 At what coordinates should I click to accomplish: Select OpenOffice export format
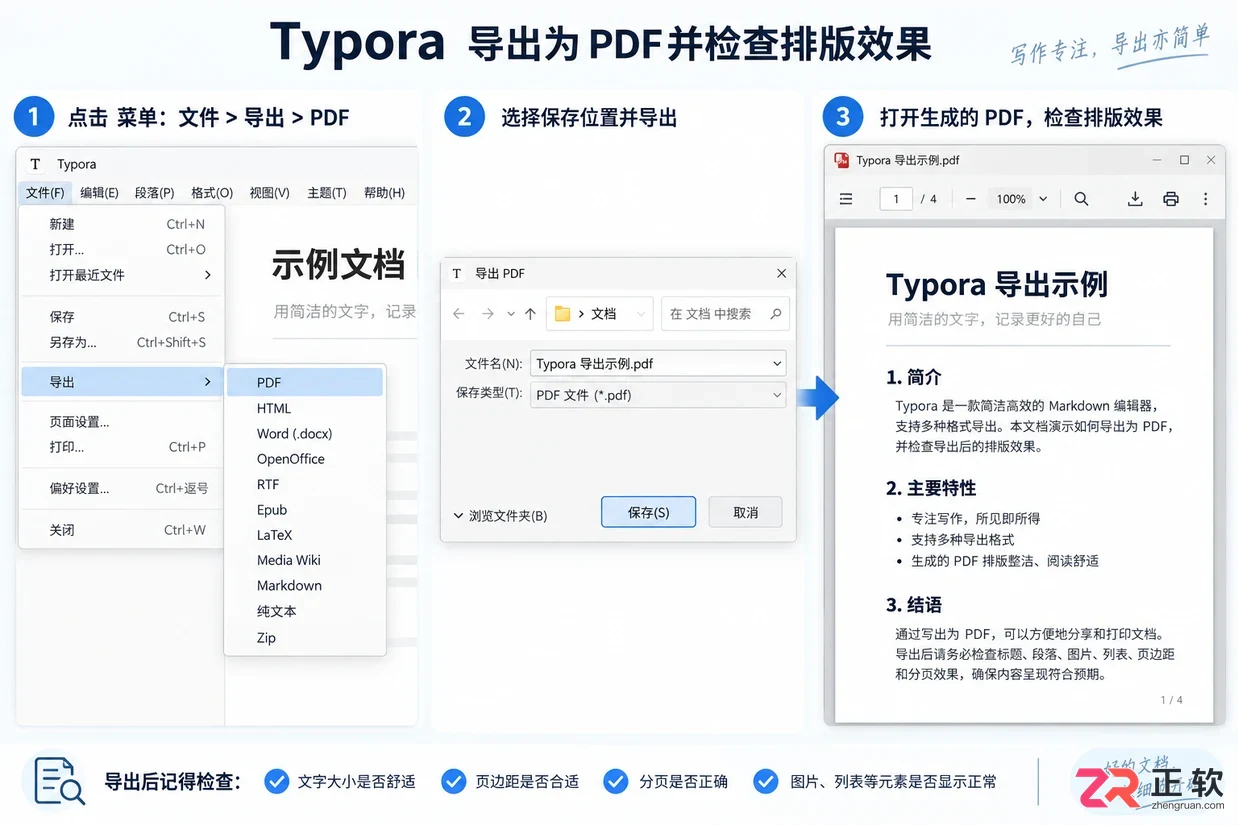coord(305,459)
